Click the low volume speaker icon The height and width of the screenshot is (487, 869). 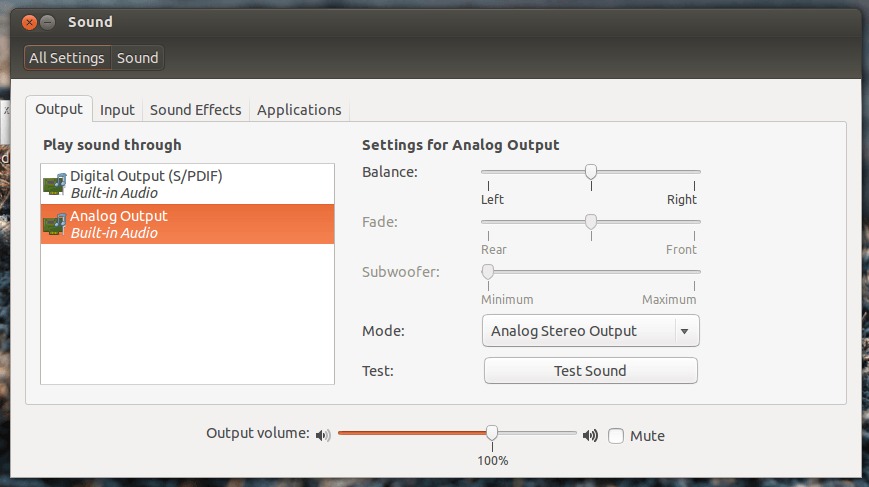[322, 435]
